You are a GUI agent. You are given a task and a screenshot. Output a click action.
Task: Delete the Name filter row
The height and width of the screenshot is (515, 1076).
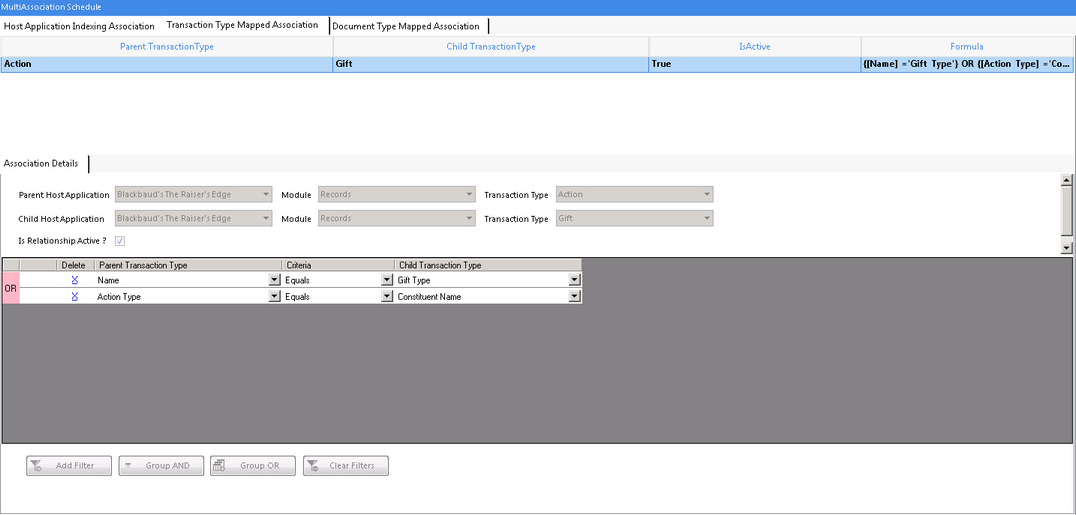tap(74, 280)
